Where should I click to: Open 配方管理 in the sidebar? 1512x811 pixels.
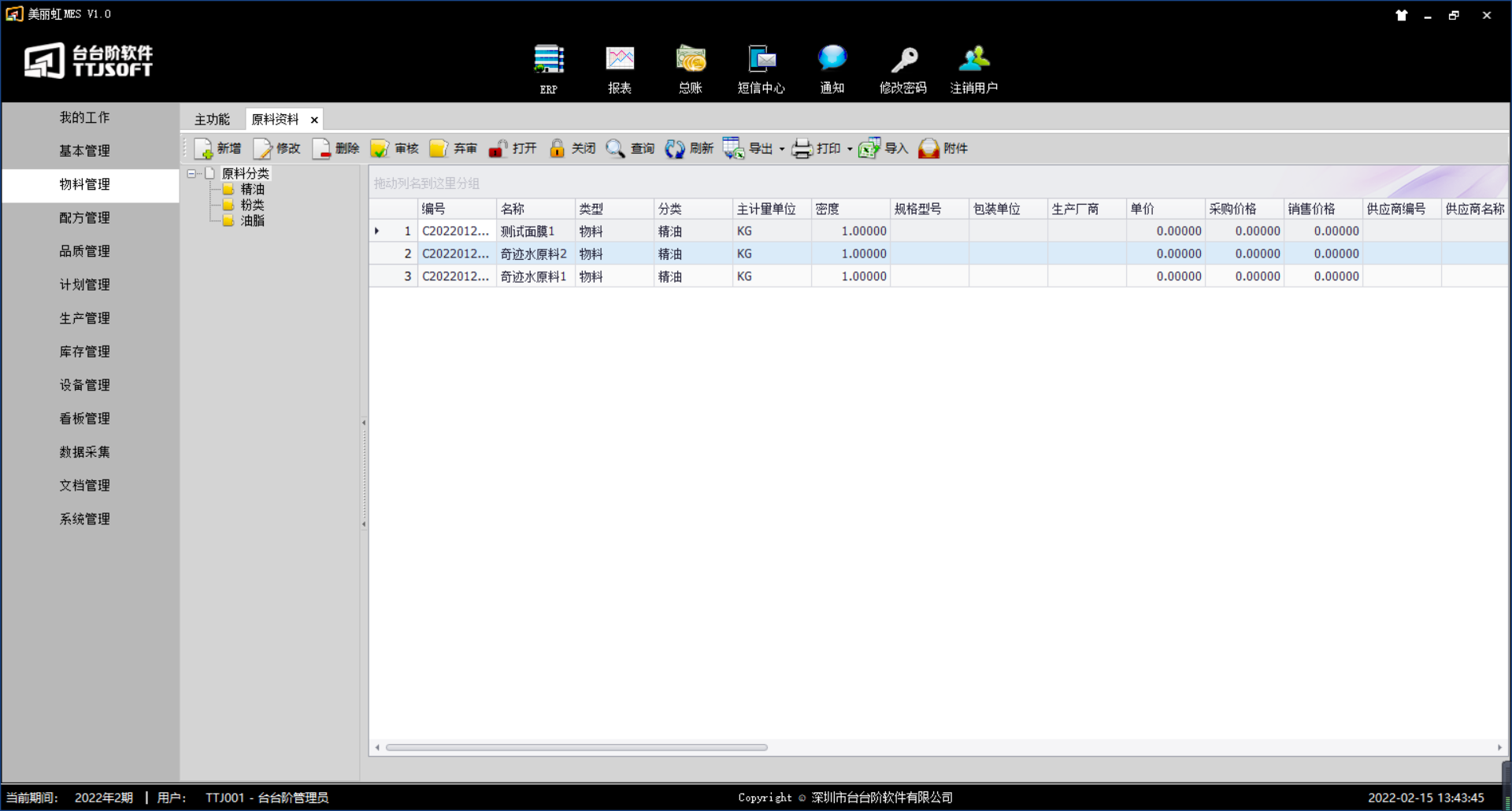pos(85,218)
